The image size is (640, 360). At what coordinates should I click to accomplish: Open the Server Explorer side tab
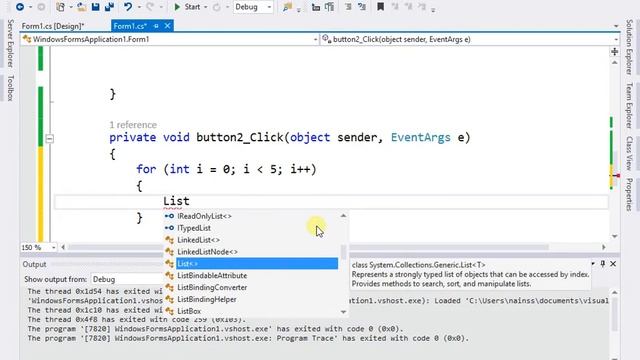[x=10, y=43]
